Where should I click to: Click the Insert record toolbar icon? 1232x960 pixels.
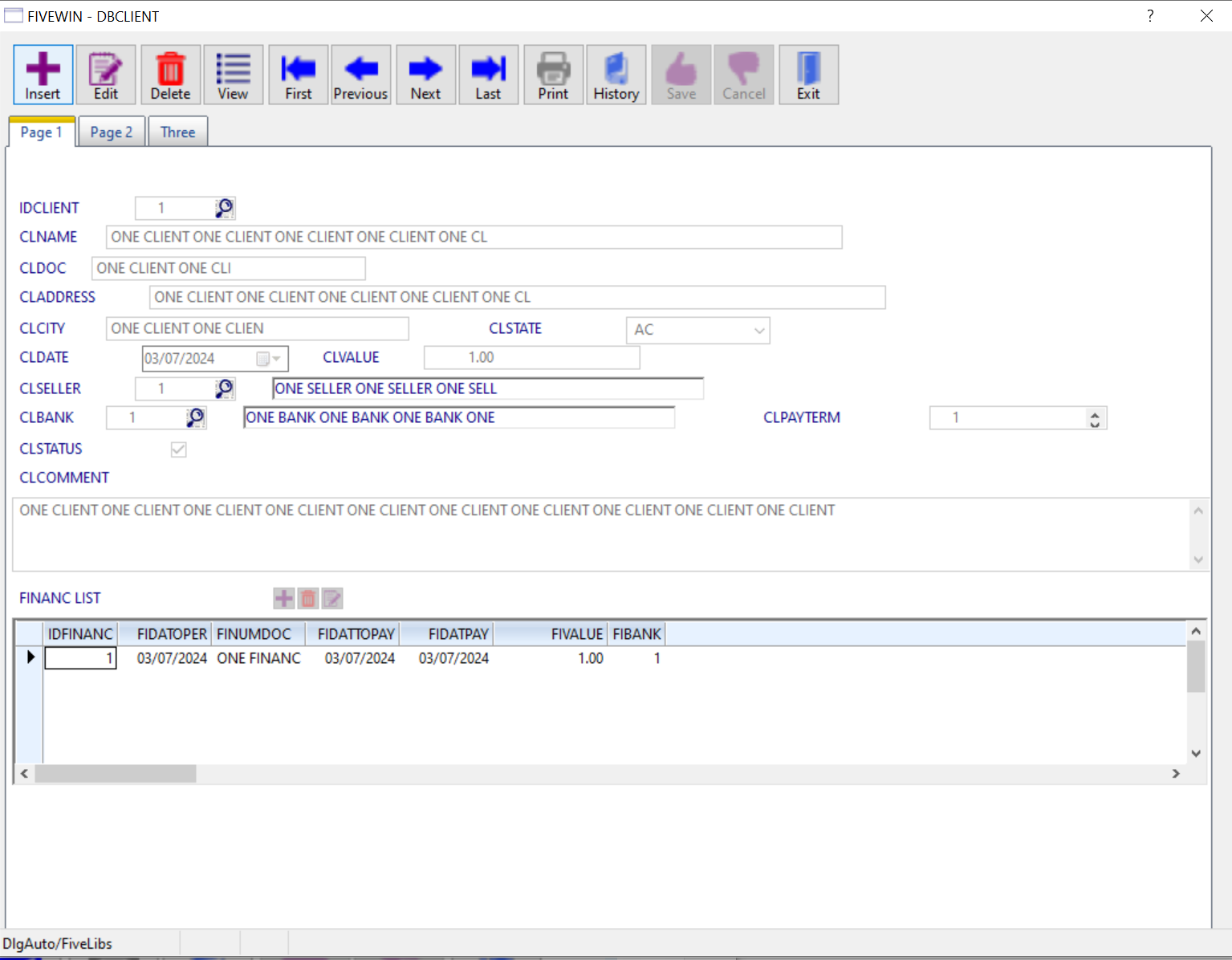coord(43,75)
